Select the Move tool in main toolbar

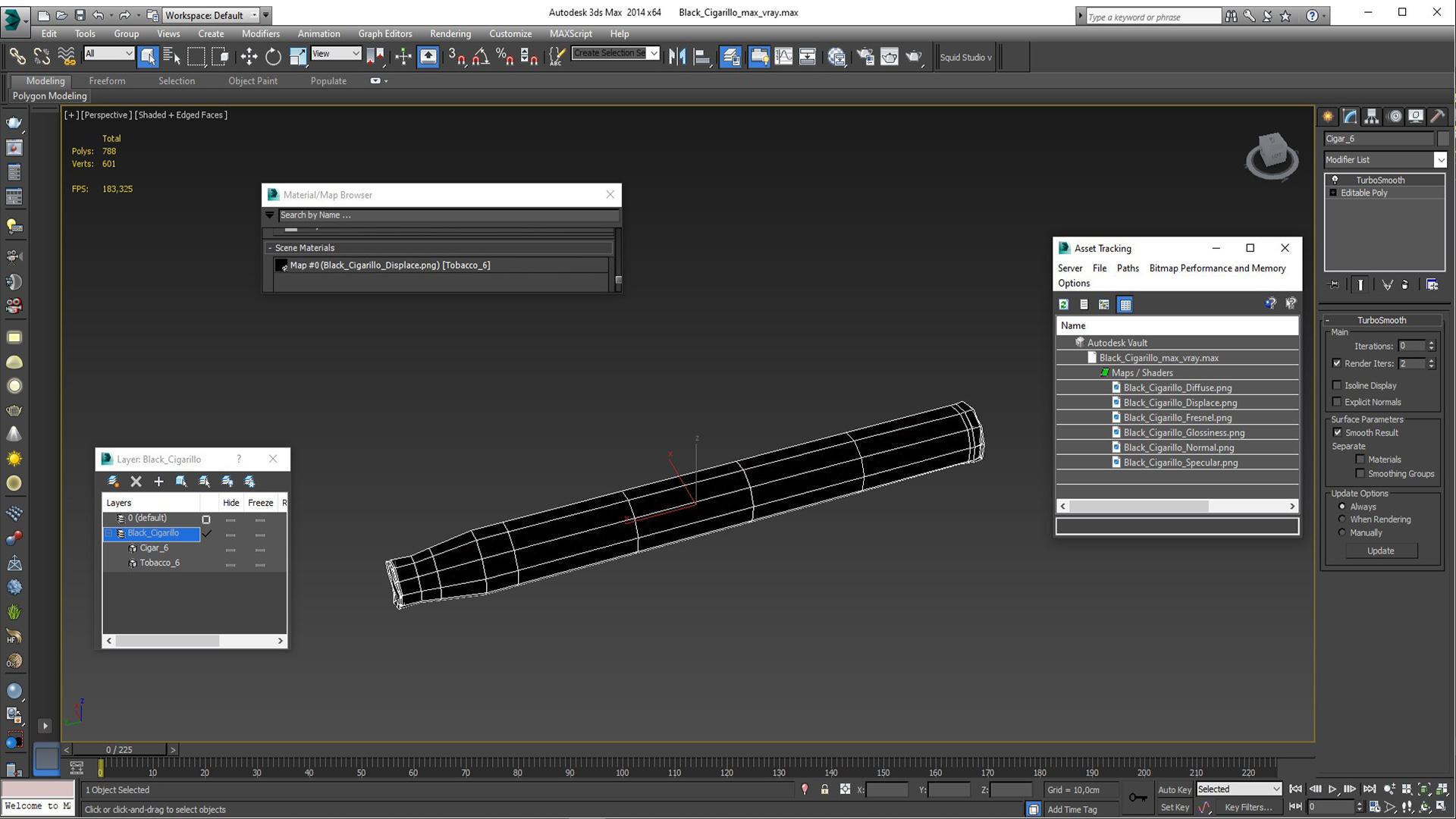coord(249,57)
